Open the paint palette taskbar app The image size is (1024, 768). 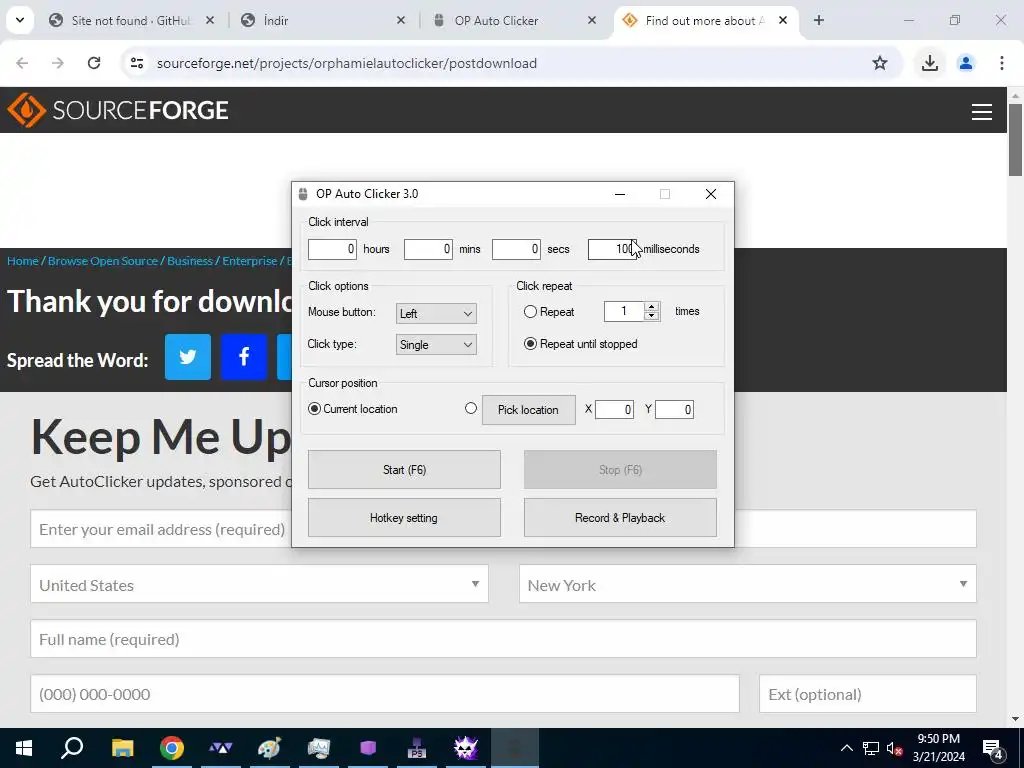tap(269, 748)
